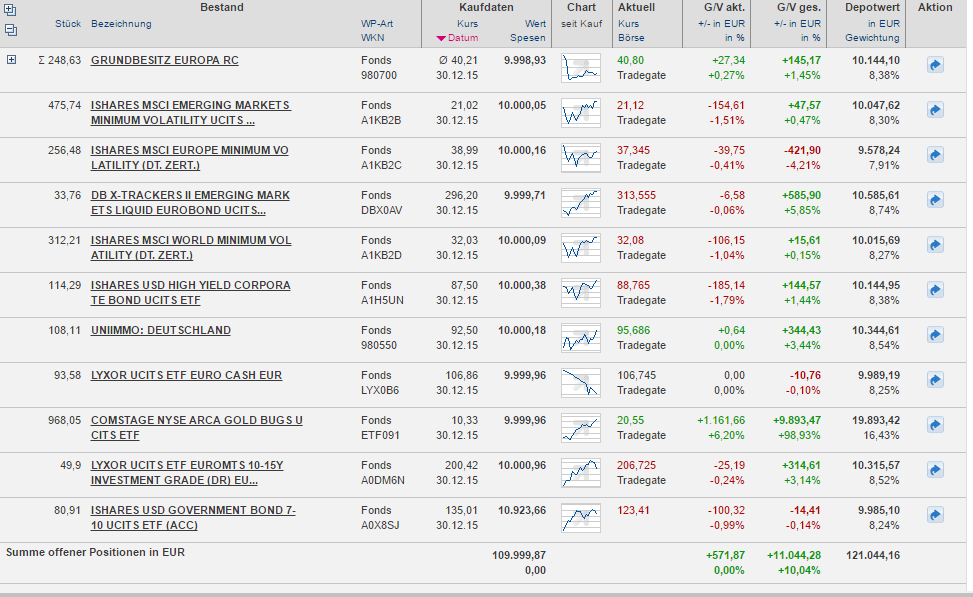Click action arrow for ISHARES MSCI EUROPE MINIMUM
The image size is (973, 597).
pyautogui.click(x=935, y=155)
